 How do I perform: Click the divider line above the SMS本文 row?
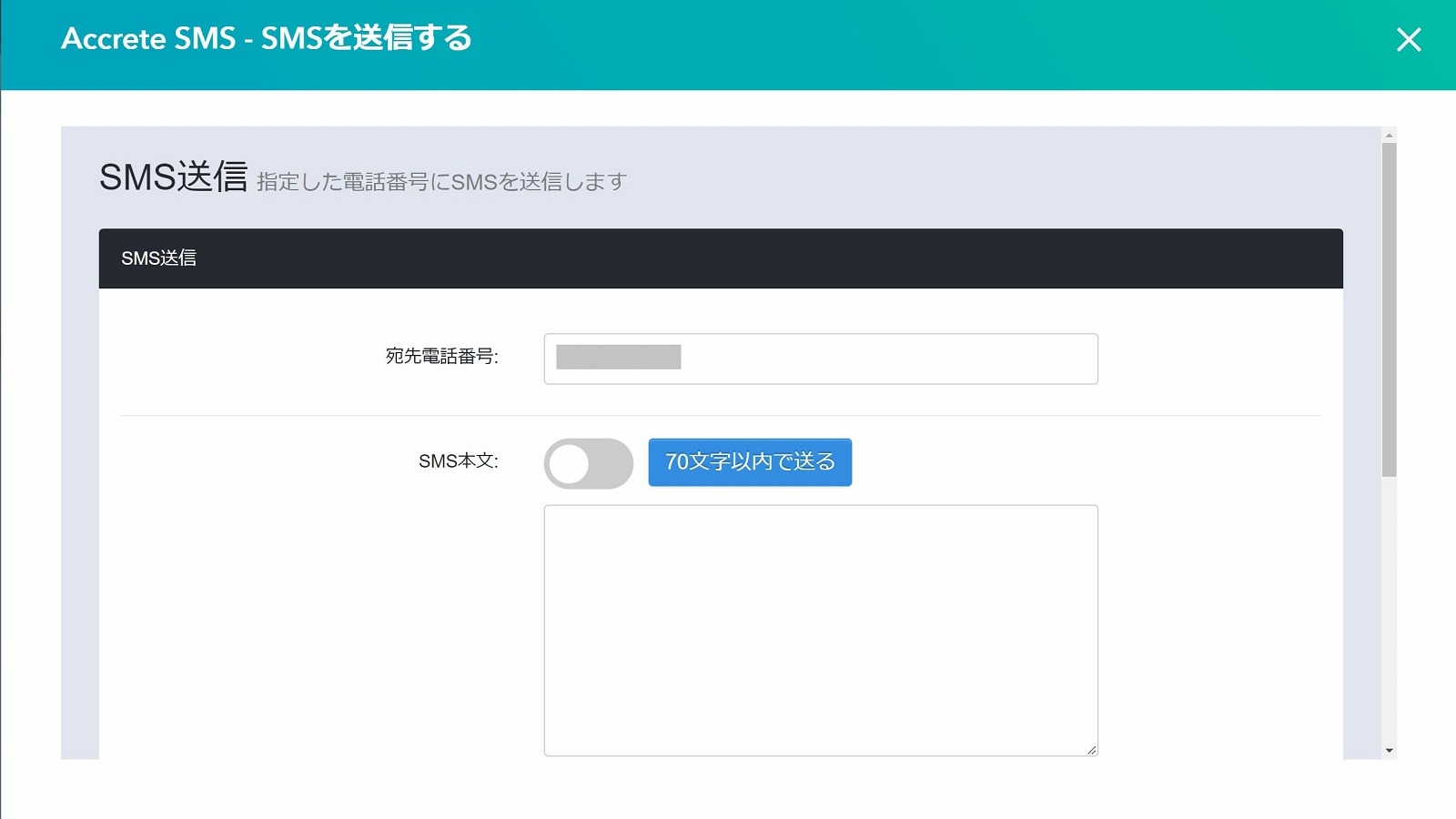coord(720,416)
